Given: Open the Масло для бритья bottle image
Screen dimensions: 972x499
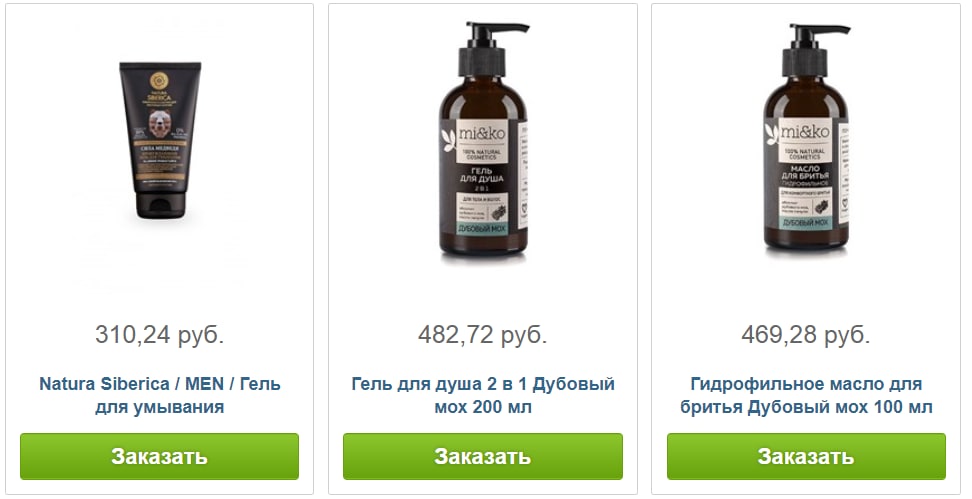Looking at the screenshot, I should coord(806,139).
